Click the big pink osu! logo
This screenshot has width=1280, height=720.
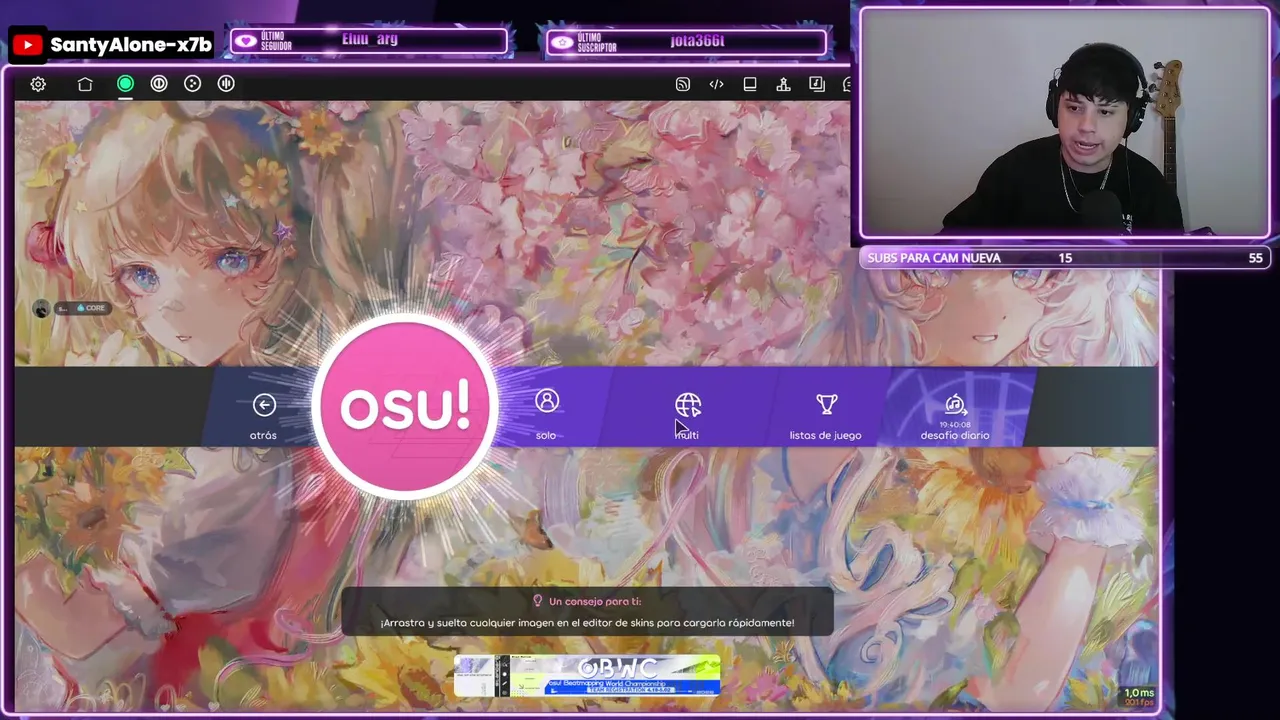[405, 406]
